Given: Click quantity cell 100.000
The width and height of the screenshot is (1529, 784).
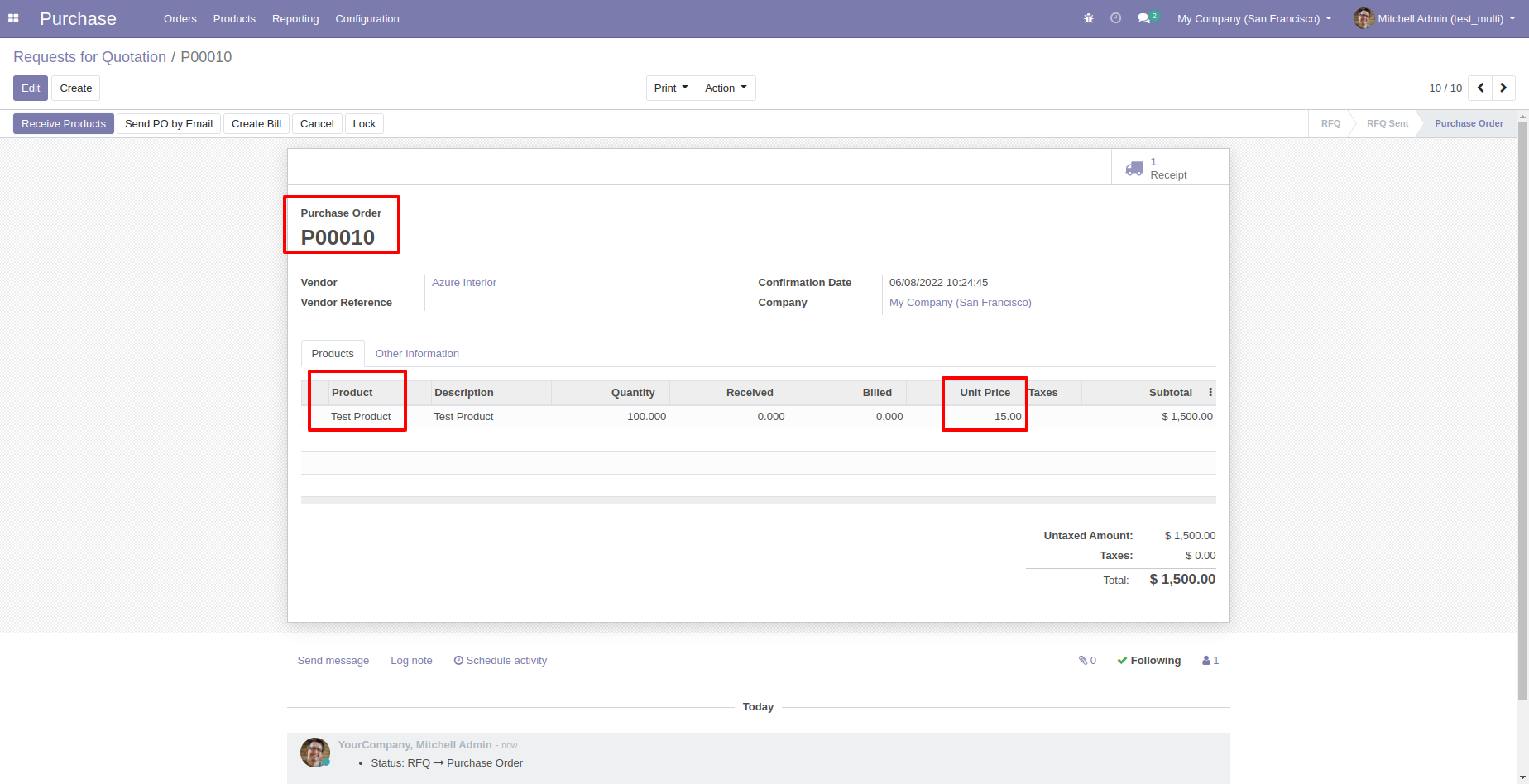Looking at the screenshot, I should pos(646,416).
